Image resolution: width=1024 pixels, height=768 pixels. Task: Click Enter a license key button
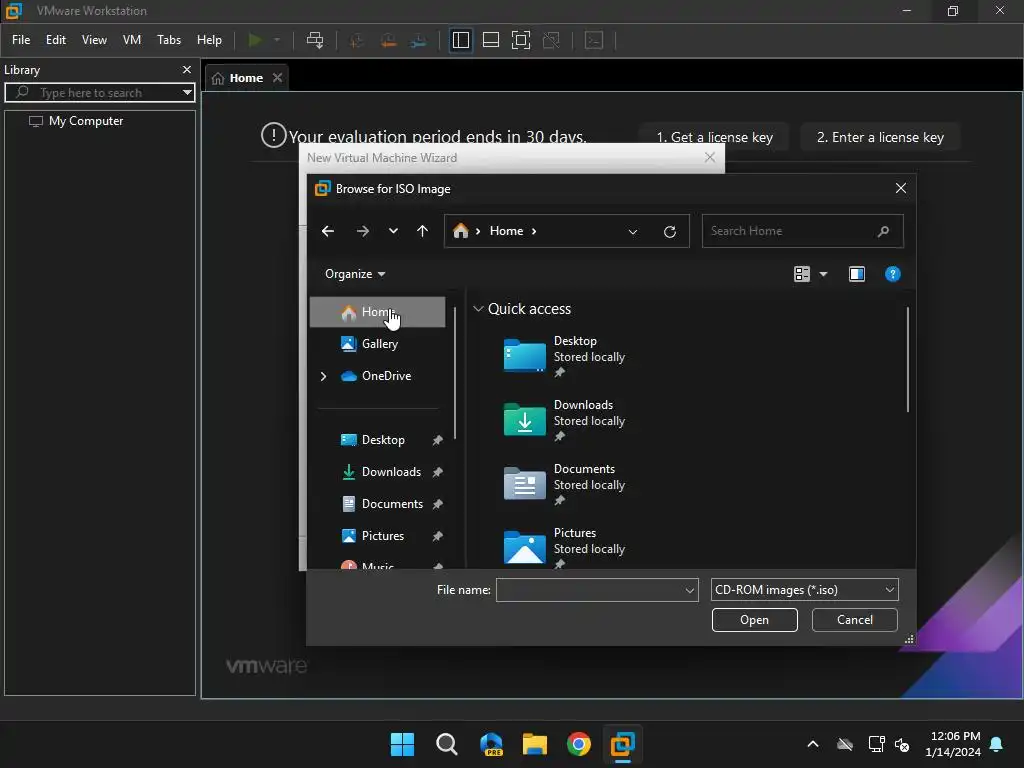(880, 137)
